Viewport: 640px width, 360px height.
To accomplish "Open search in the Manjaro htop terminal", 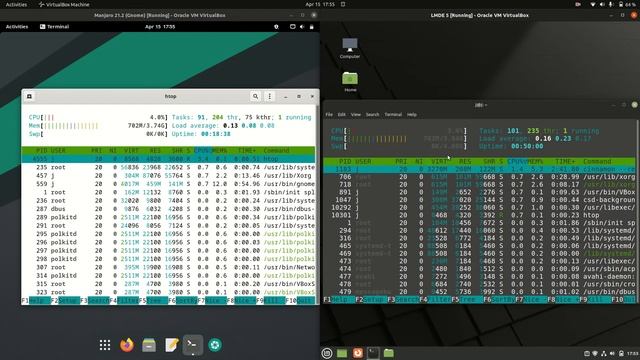I will click(x=256, y=96).
